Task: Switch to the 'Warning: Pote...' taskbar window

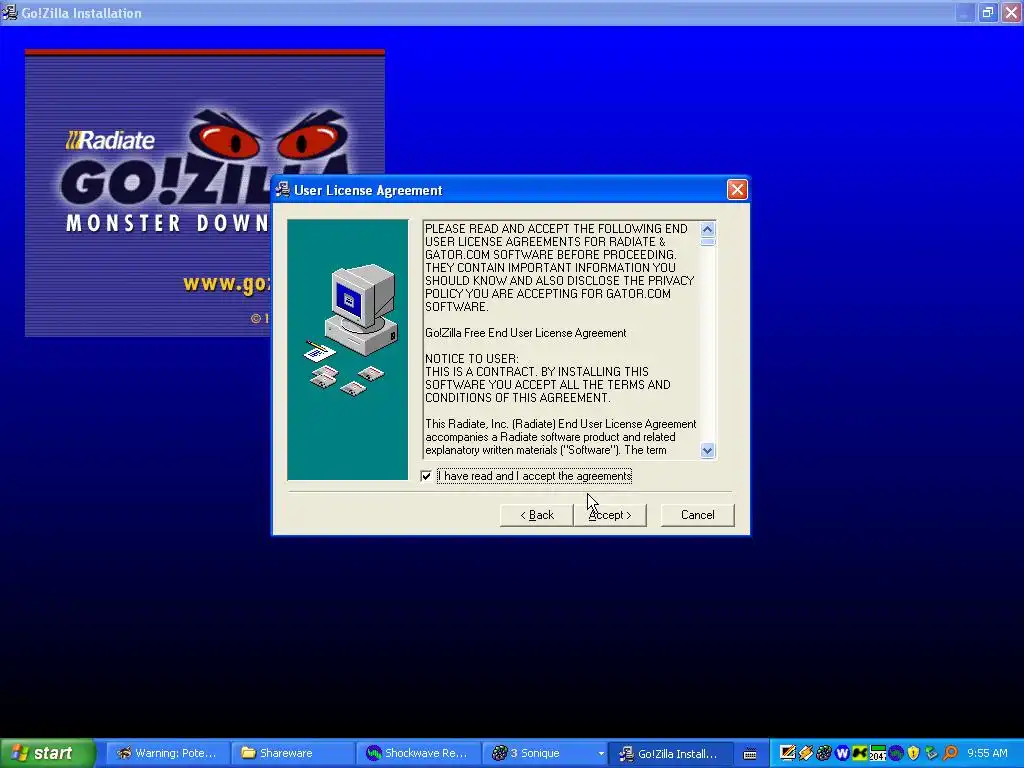Action: 168,753
